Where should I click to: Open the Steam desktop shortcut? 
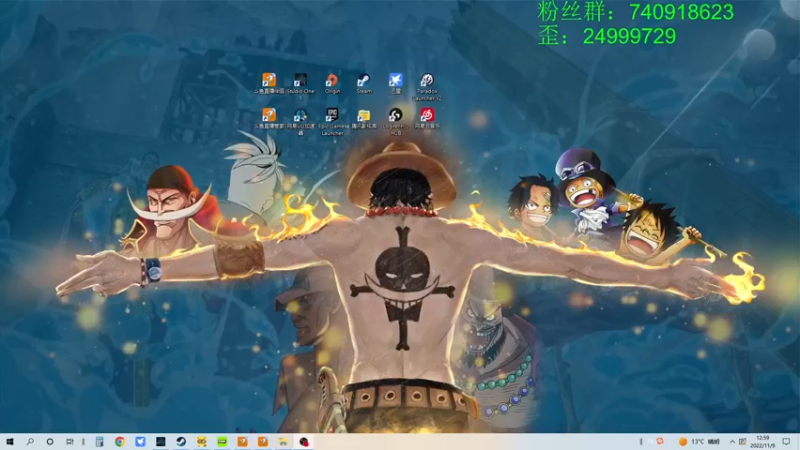pyautogui.click(x=364, y=84)
